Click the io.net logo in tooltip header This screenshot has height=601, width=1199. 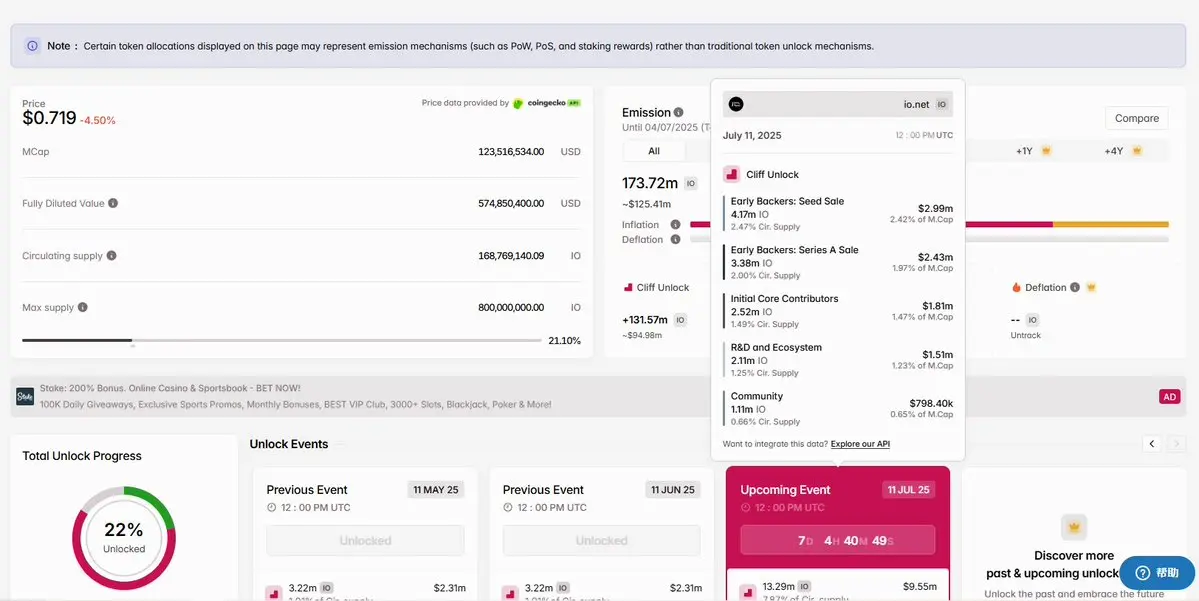736,105
